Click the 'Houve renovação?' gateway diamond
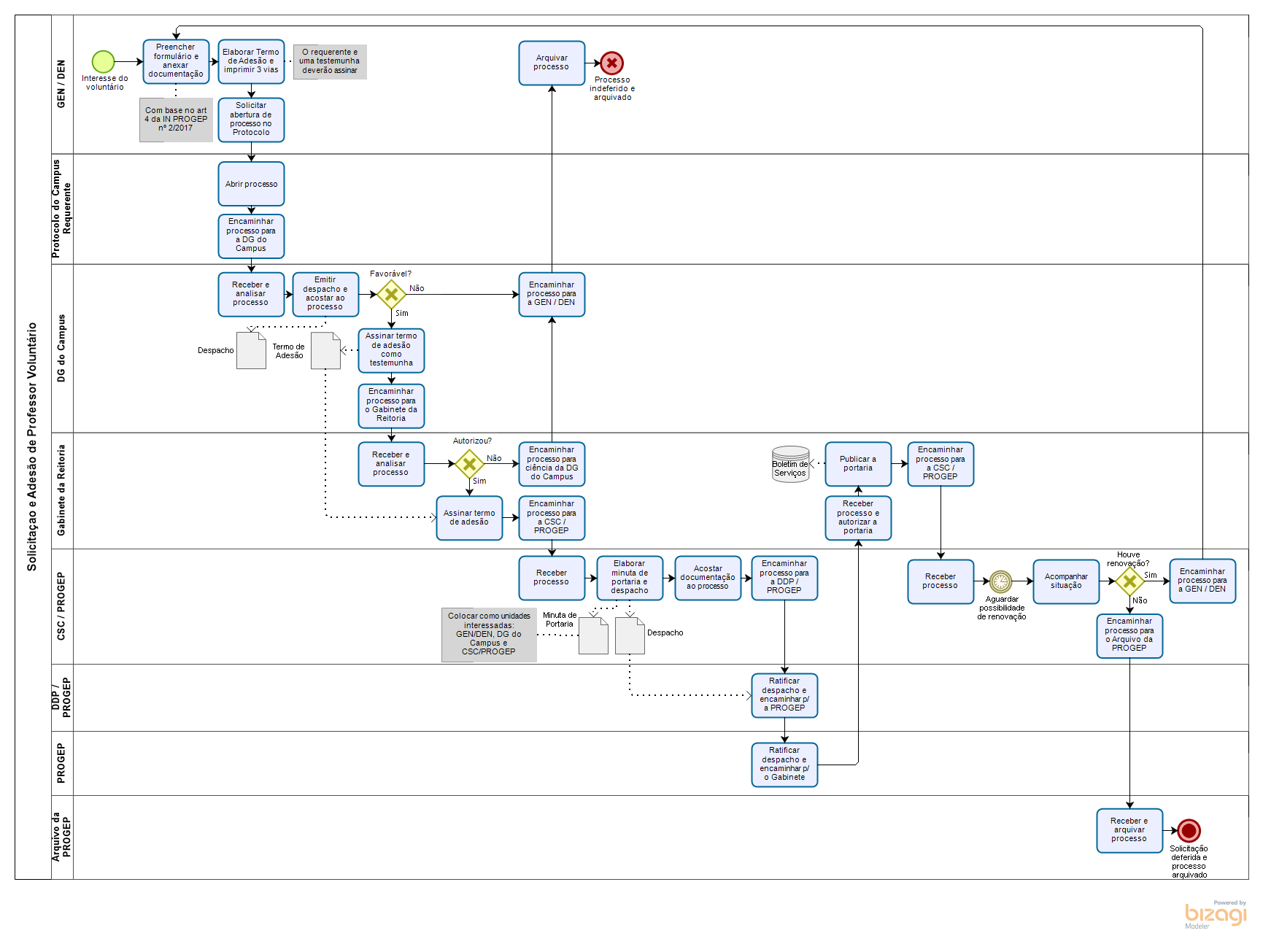Viewport: 1263px width, 952px height. [1129, 581]
